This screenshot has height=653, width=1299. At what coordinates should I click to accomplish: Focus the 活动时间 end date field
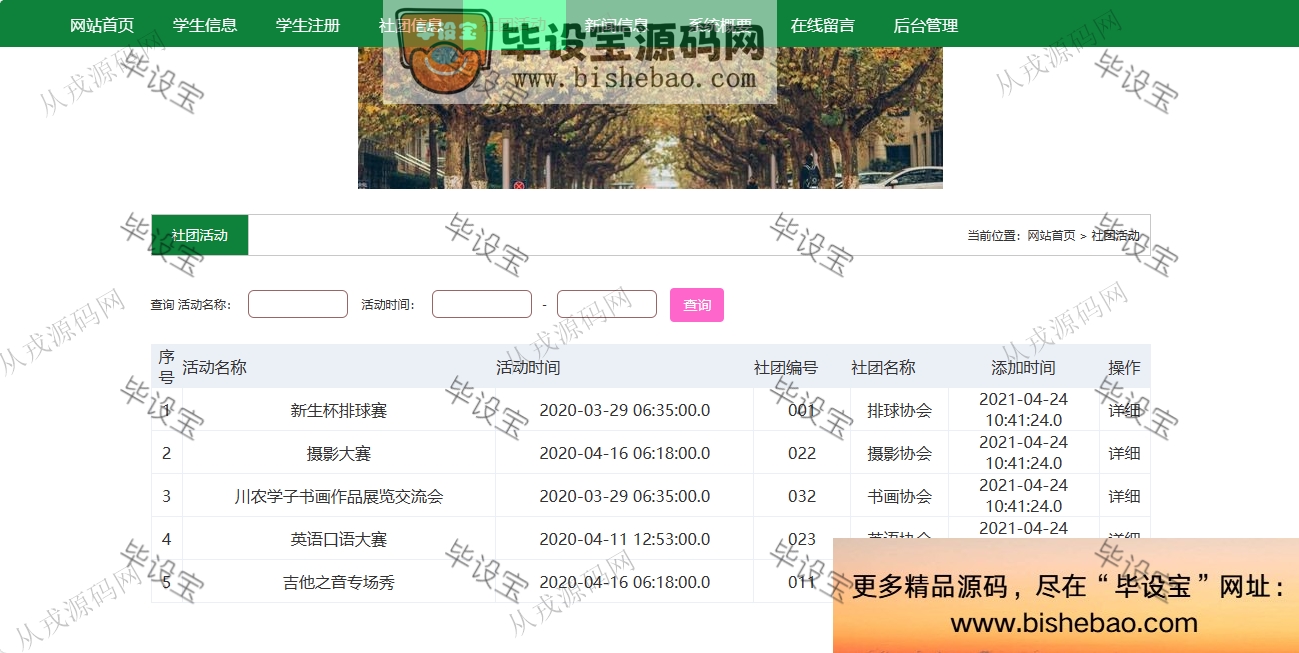607,304
